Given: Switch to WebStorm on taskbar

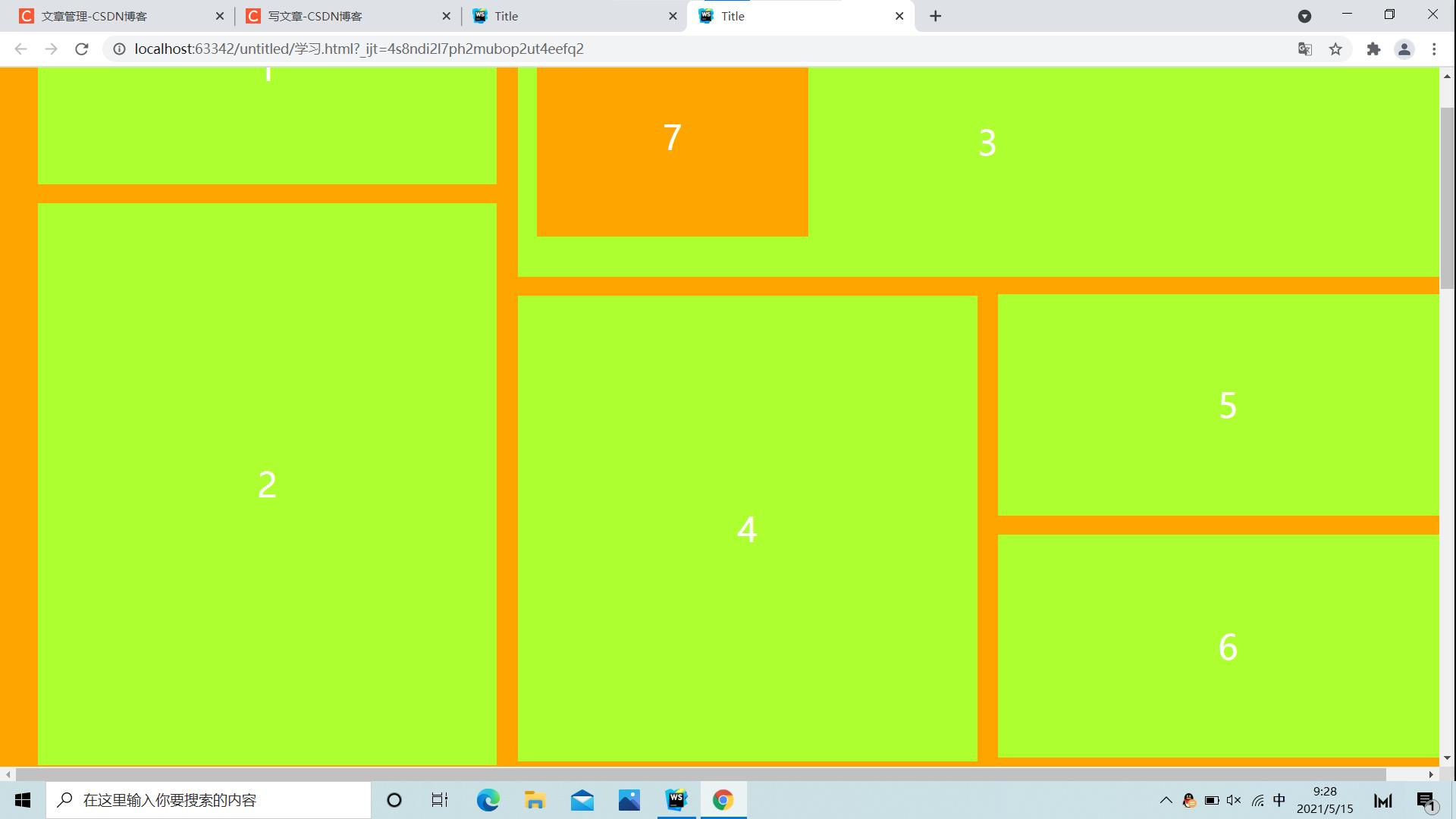Looking at the screenshot, I should click(676, 800).
